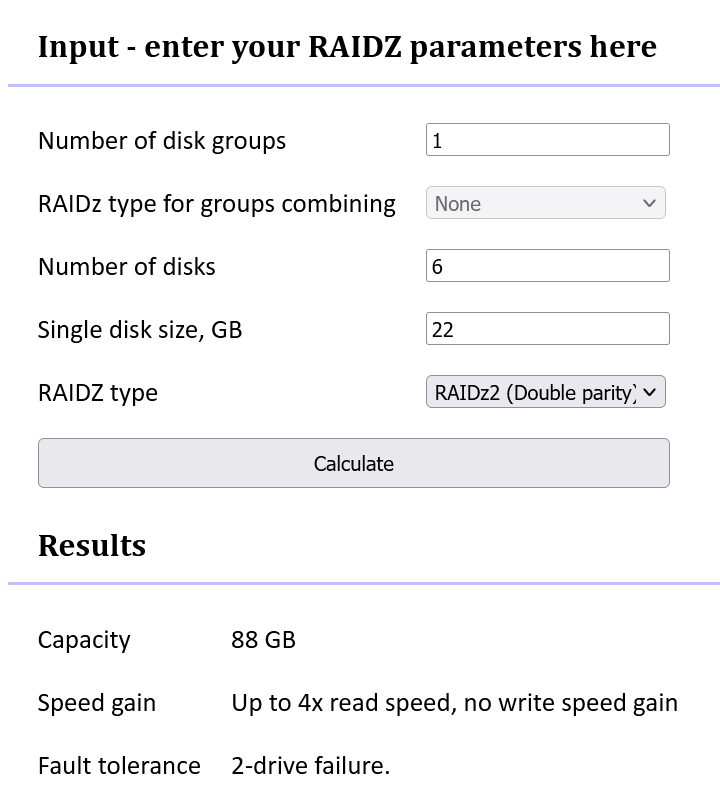
Task: Click the "Fault tolerance" label
Action: [118, 765]
